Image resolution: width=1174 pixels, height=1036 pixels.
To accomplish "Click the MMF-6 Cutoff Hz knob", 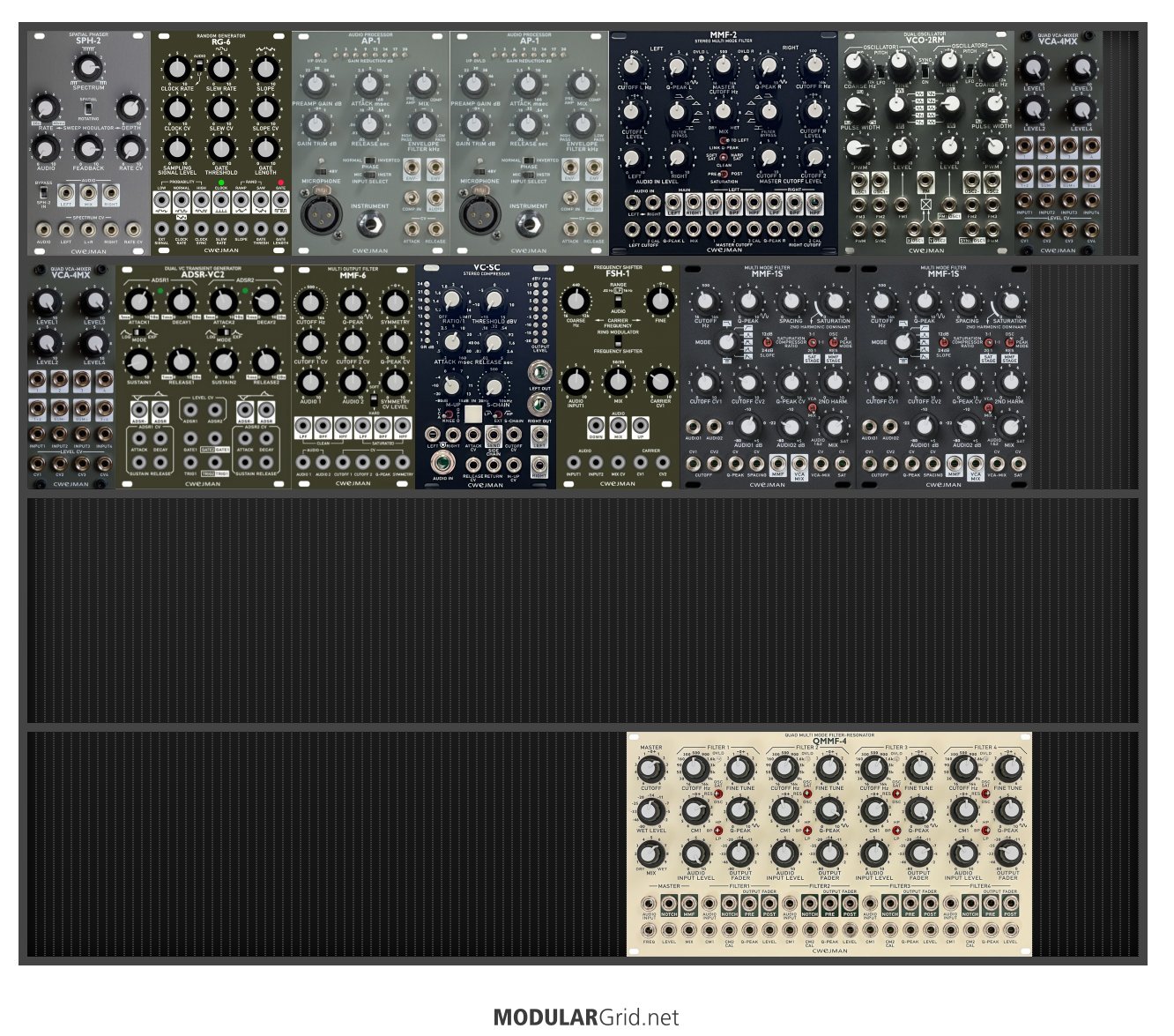I will tap(309, 302).
